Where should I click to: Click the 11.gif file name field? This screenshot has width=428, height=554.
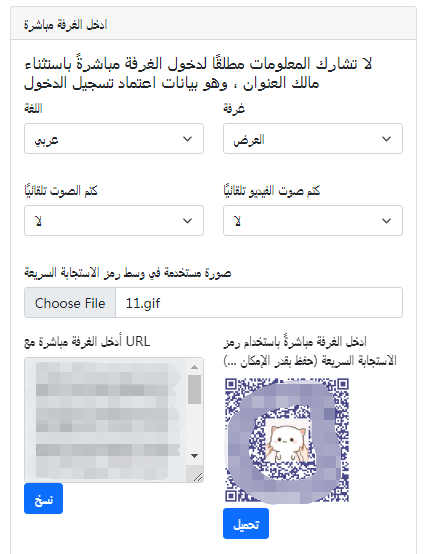259,303
